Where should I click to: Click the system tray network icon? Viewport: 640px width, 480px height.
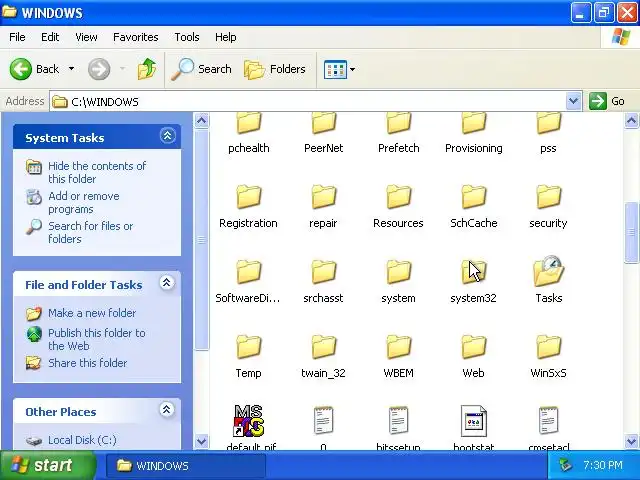click(566, 465)
